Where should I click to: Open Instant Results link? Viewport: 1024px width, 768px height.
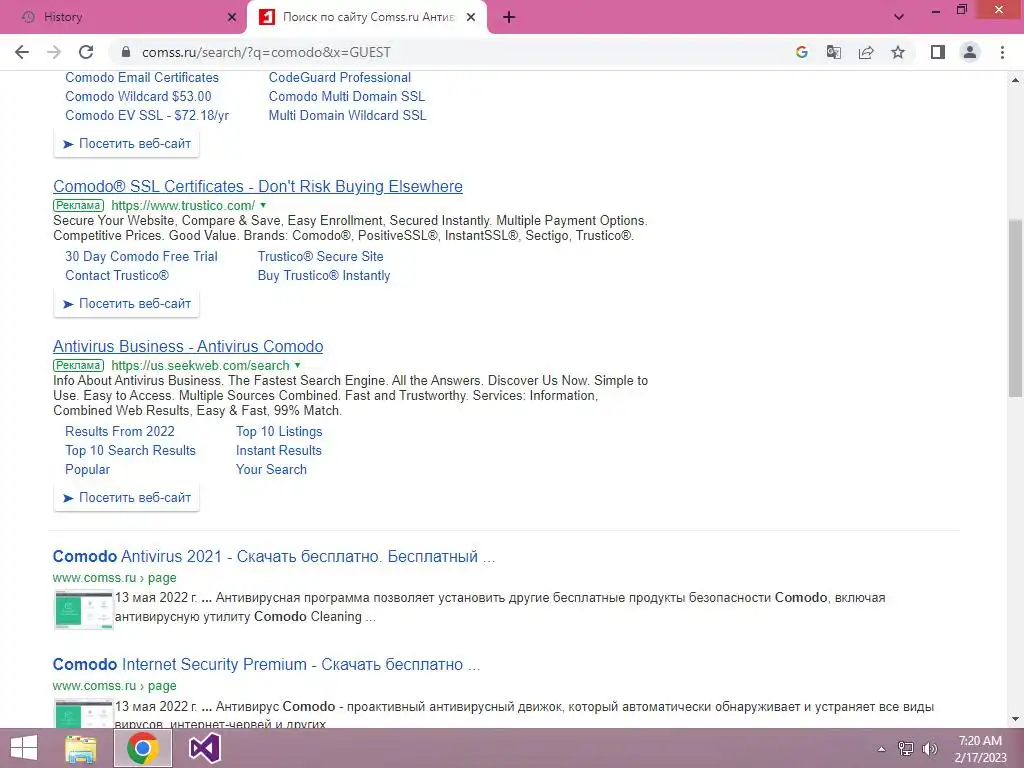[279, 451]
